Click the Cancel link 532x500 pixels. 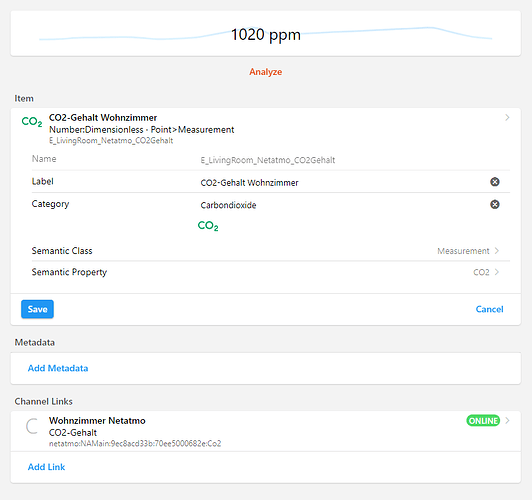click(489, 309)
